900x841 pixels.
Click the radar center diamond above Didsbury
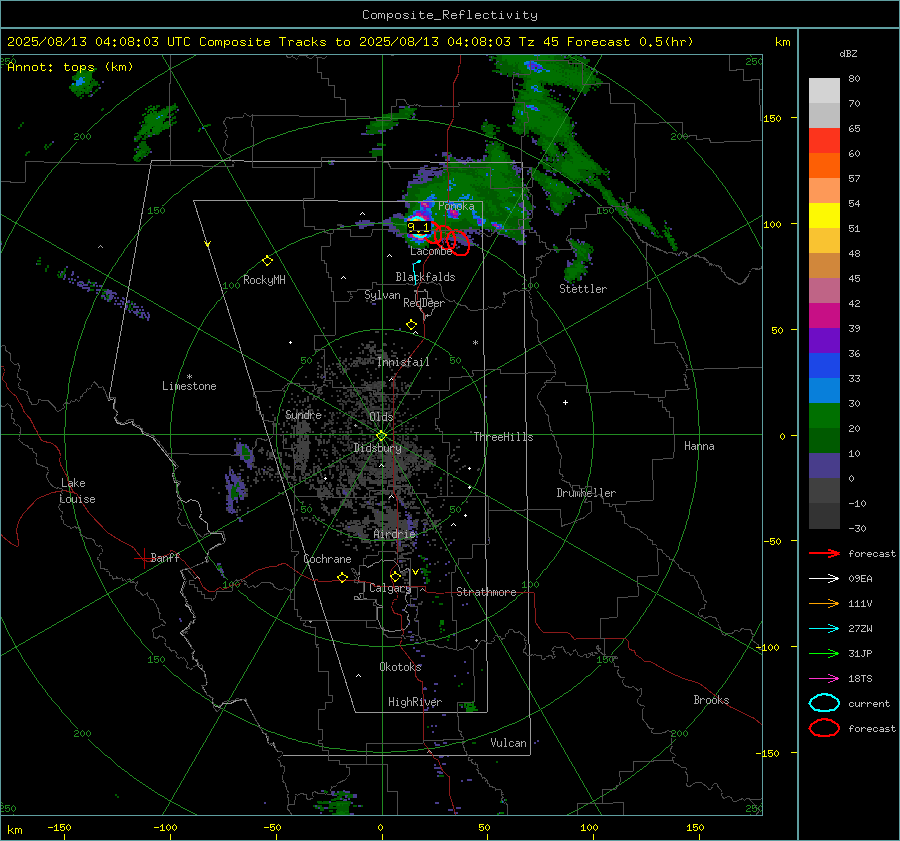click(x=381, y=435)
